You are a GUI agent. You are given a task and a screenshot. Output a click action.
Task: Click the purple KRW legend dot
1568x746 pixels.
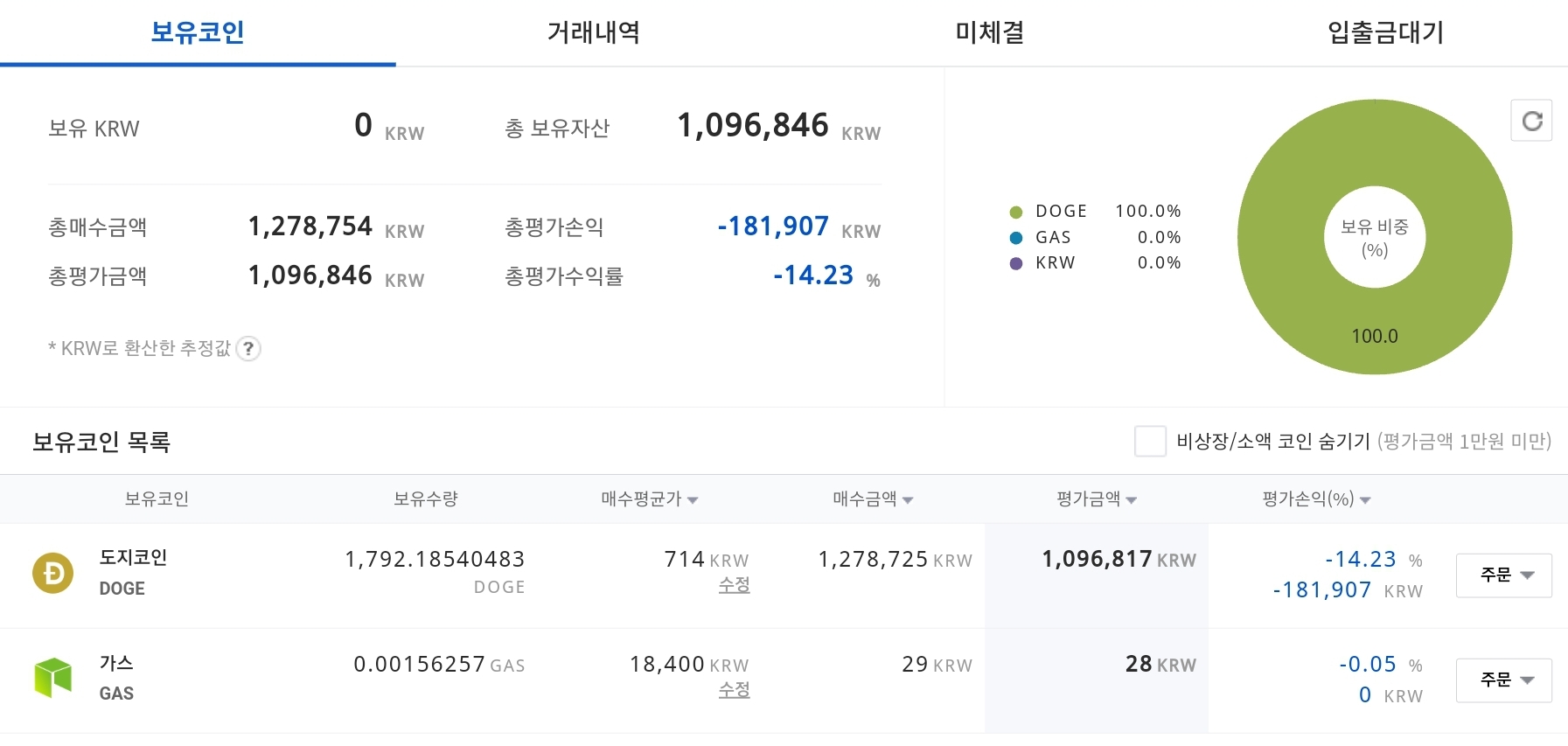1015,263
